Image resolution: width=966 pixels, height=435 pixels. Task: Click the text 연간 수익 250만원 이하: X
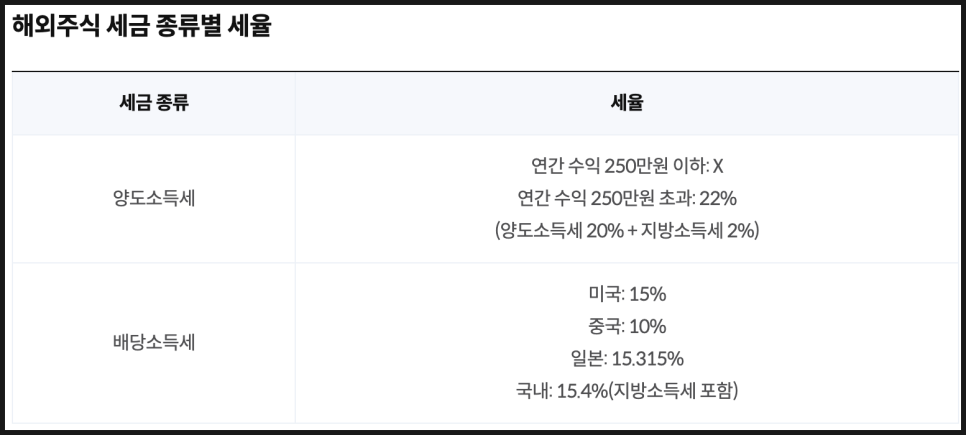pyautogui.click(x=627, y=166)
